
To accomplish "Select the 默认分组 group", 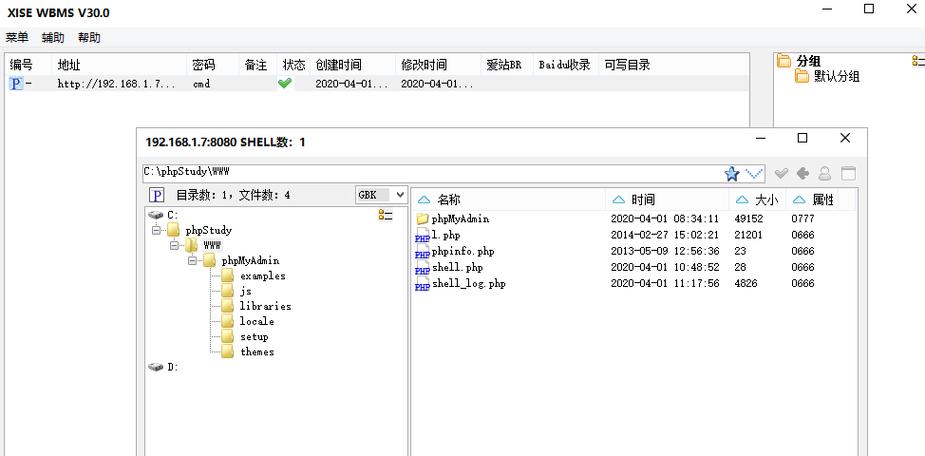I will pyautogui.click(x=837, y=76).
